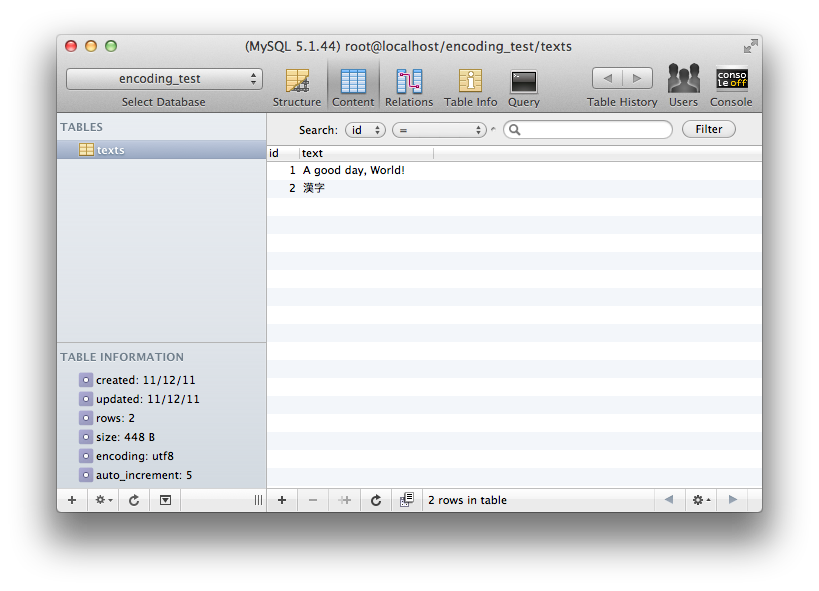This screenshot has width=819, height=591.
Task: Go back in Table History
Action: (x=608, y=77)
